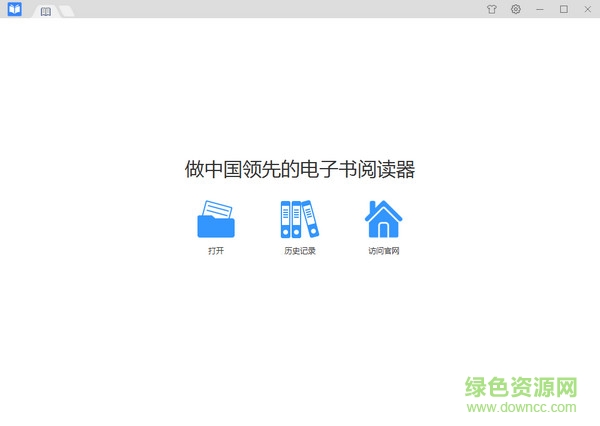Open the skin theme t-shirt icon
600x426 pixels.
click(491, 9)
